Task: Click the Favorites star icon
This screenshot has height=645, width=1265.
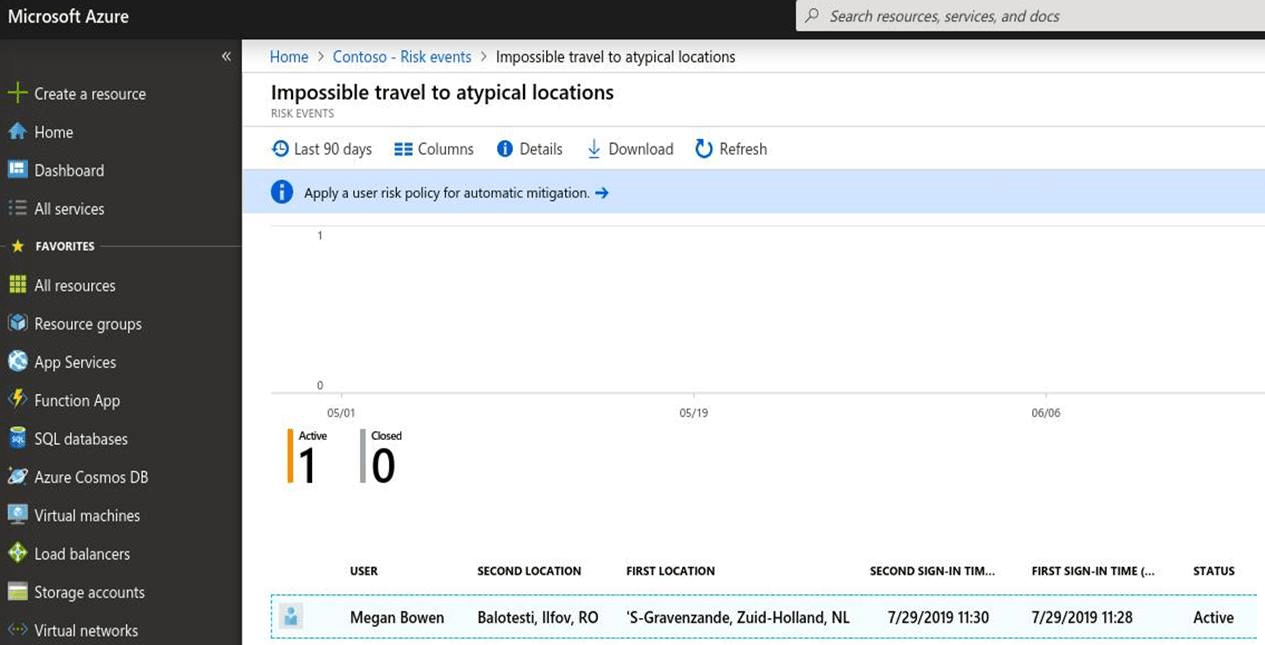Action: click(17, 246)
